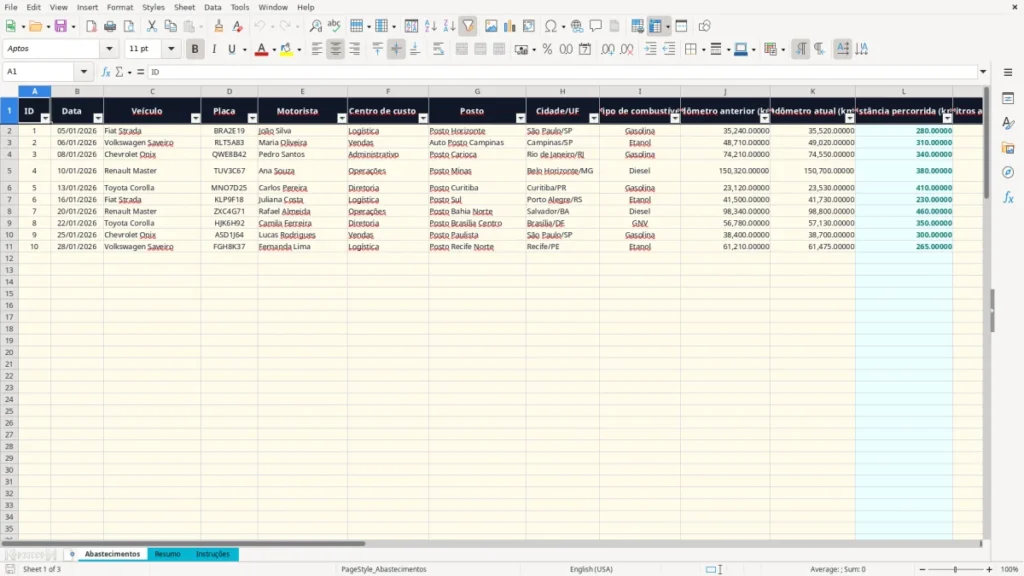Select column L header
This screenshot has width=1024, height=576.
click(x=904, y=91)
